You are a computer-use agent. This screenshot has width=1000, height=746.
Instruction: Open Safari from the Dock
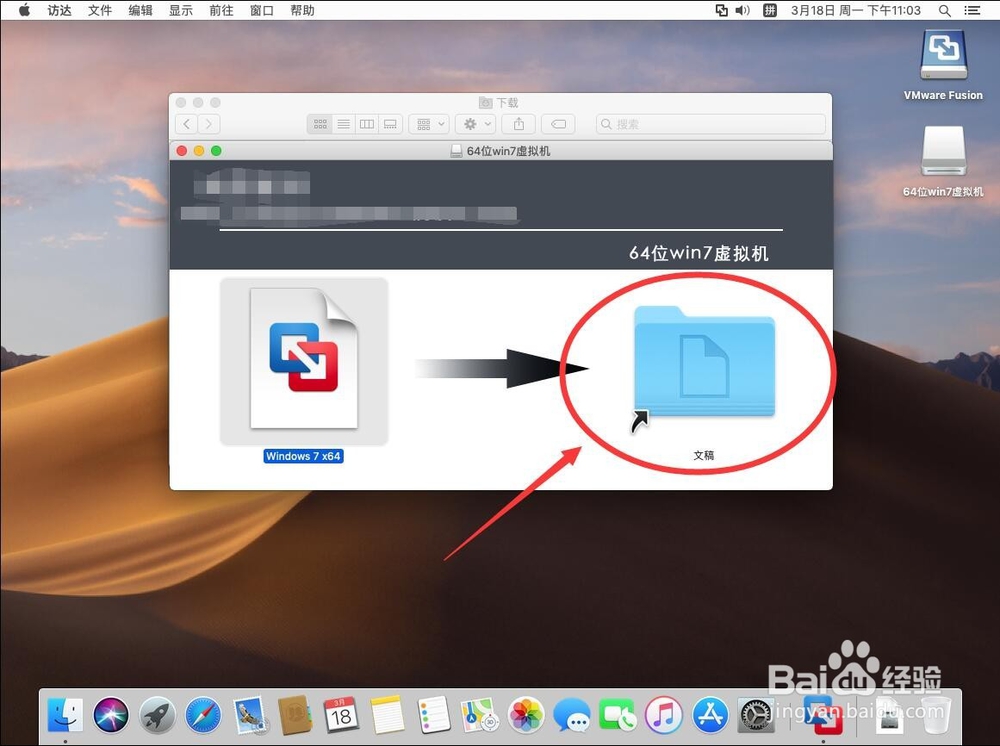[x=203, y=714]
